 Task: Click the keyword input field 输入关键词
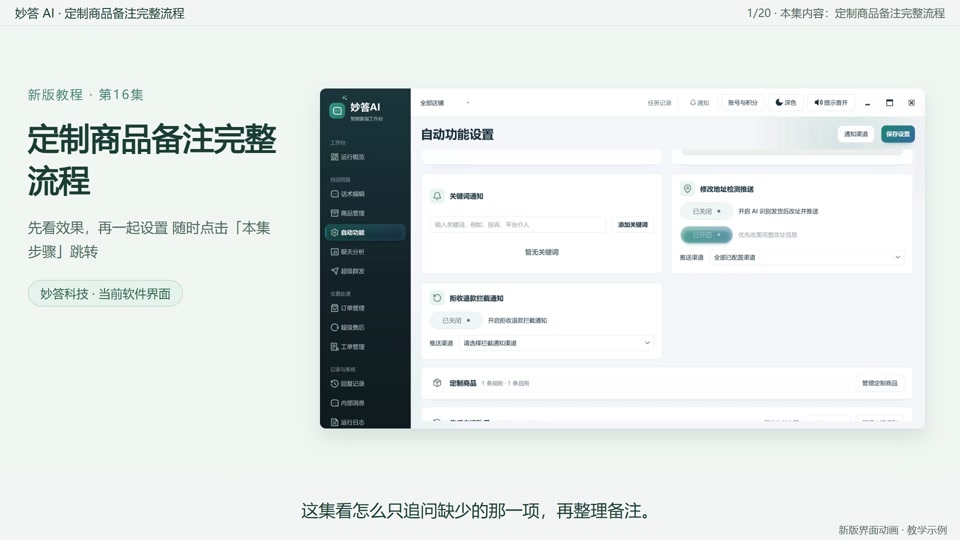point(517,225)
